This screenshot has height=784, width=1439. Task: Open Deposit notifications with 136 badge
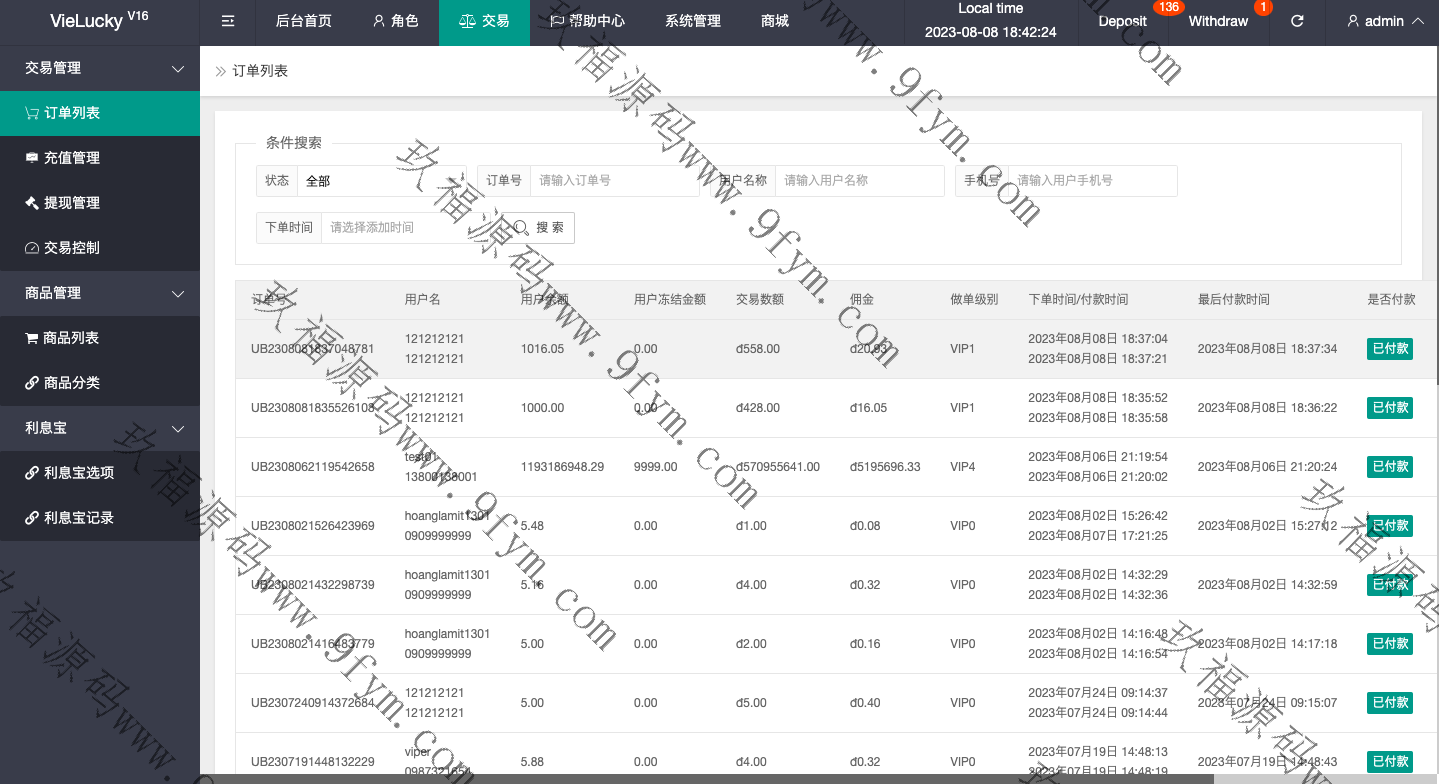point(1122,21)
